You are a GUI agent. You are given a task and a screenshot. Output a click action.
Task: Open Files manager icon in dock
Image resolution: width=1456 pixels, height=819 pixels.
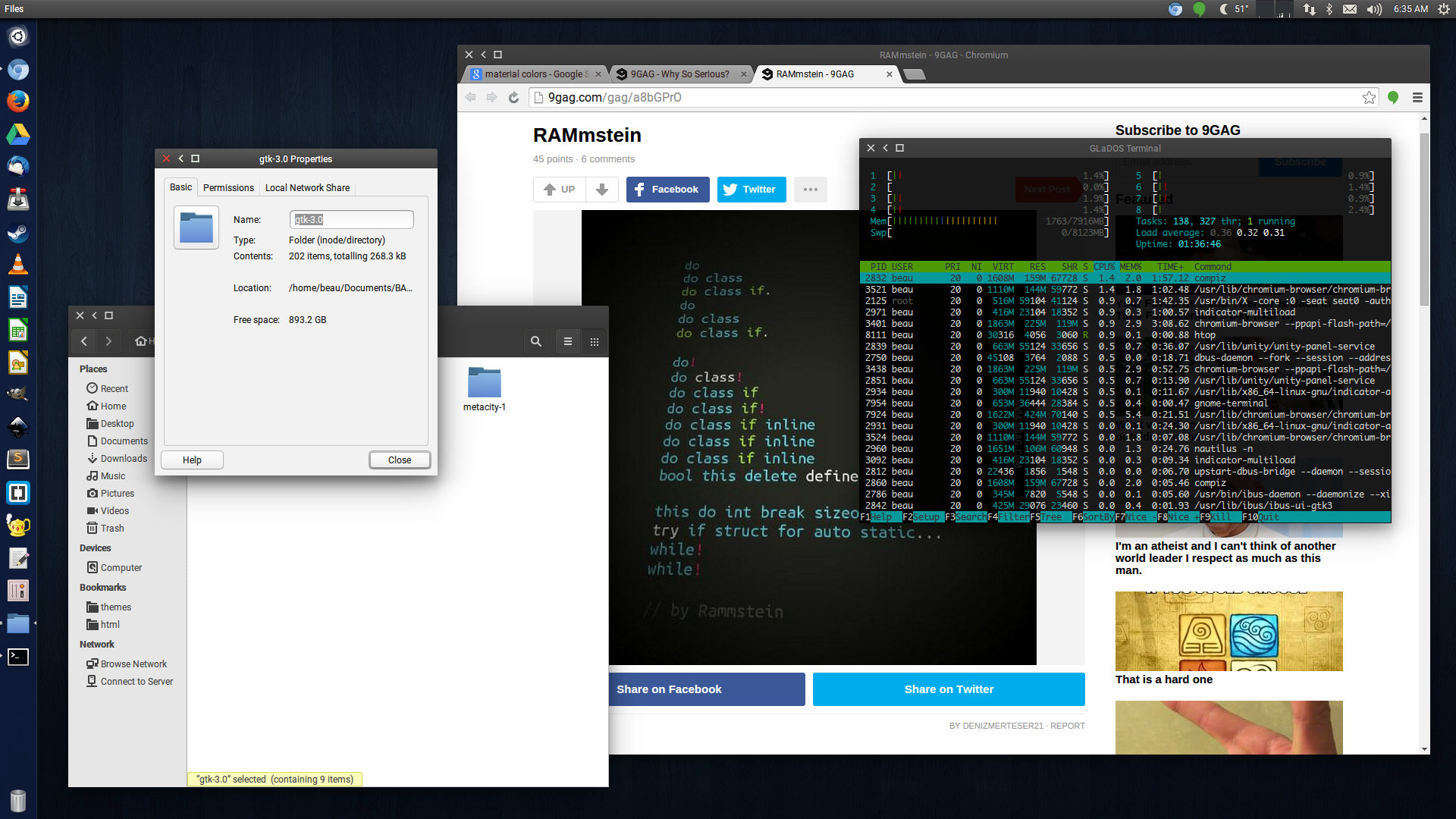tap(18, 624)
